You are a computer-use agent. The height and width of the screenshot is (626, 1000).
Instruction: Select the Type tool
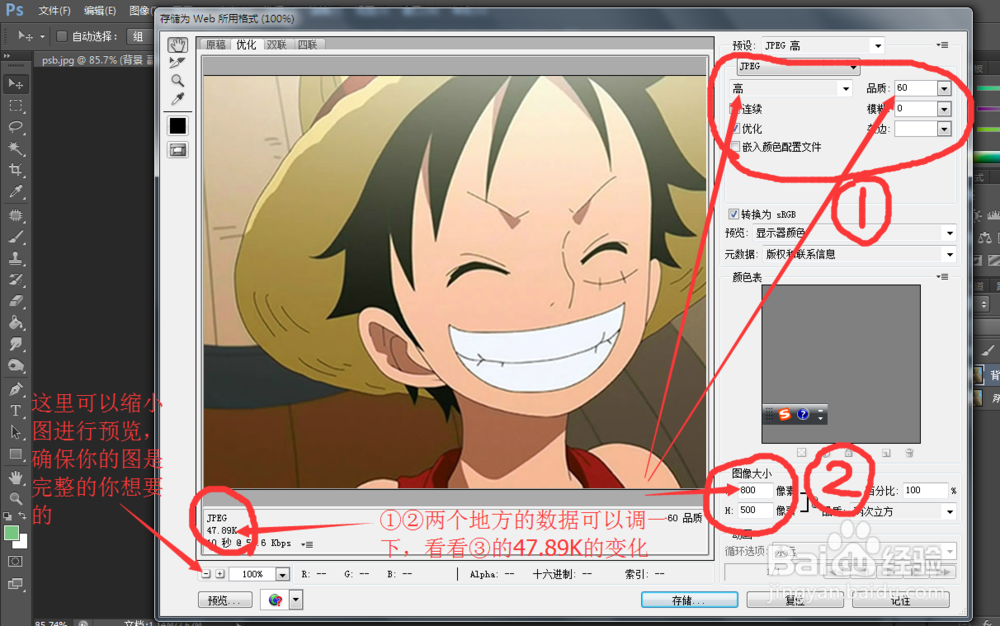click(x=15, y=411)
